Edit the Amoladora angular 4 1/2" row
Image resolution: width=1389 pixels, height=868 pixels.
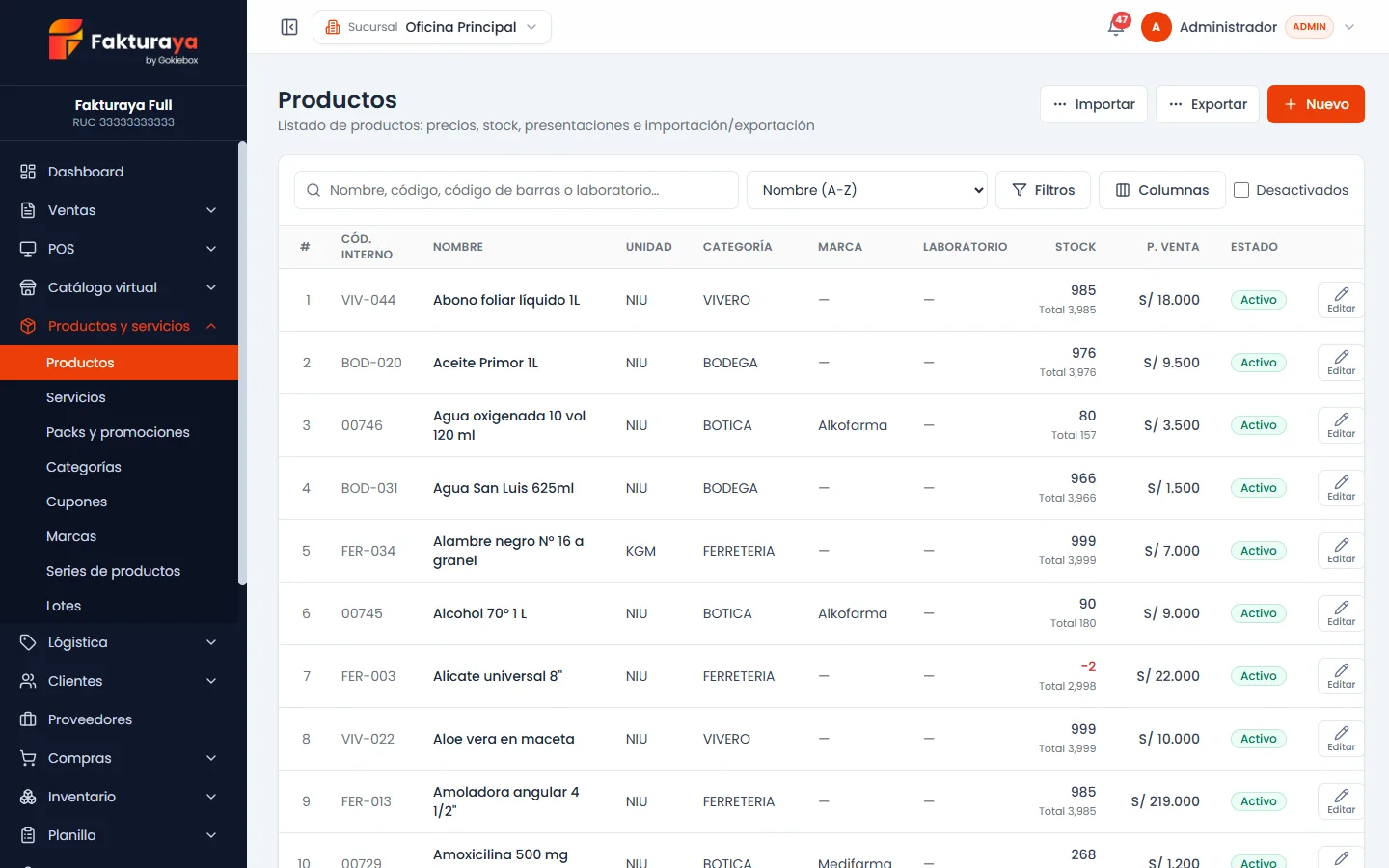coord(1341,801)
